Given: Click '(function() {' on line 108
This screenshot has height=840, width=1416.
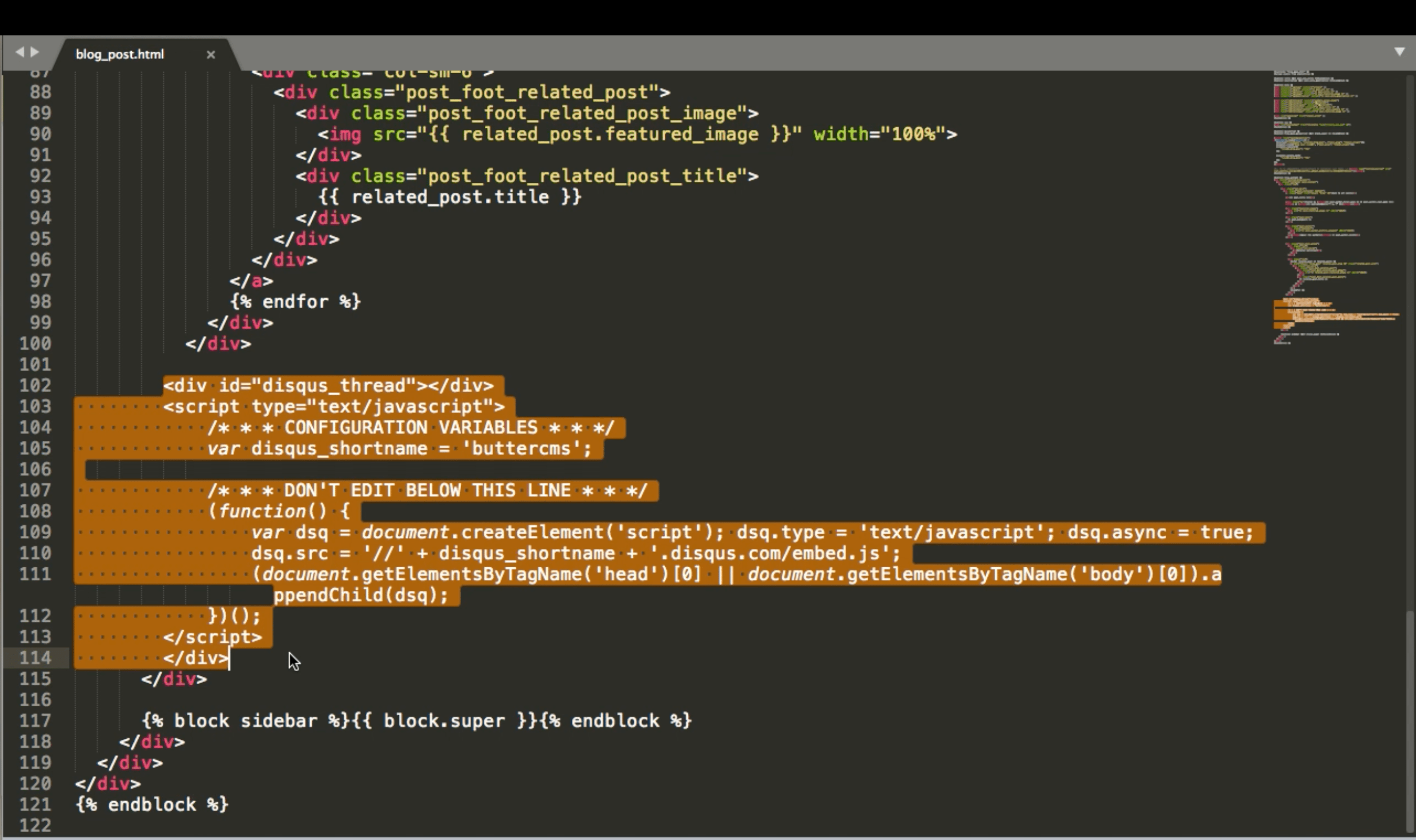Looking at the screenshot, I should [279, 511].
